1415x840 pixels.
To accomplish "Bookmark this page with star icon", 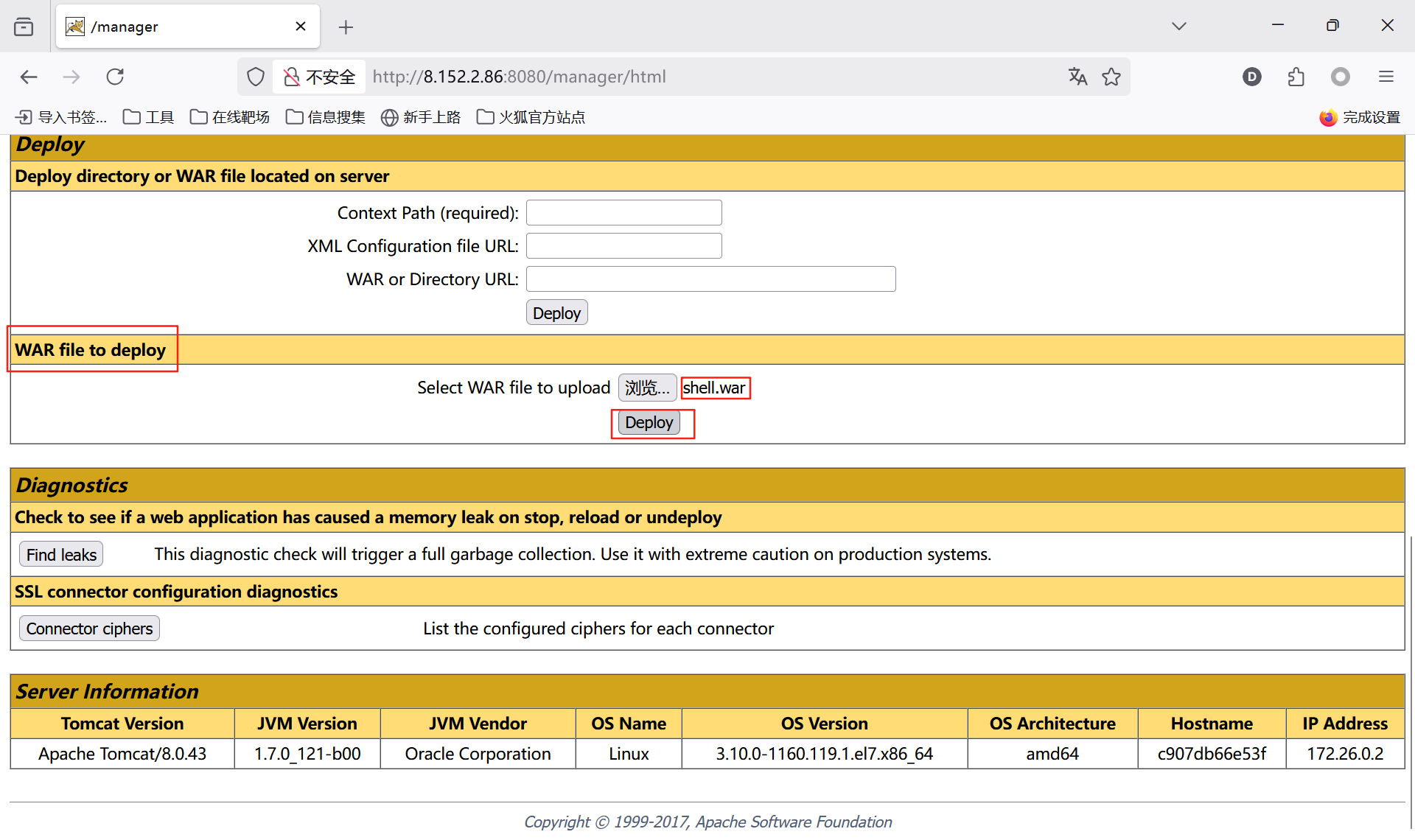I will coord(1111,77).
